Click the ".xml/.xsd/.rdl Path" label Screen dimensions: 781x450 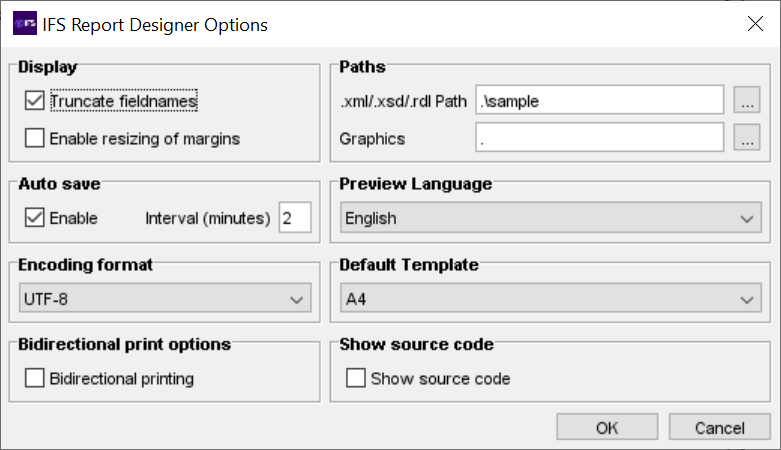tap(403, 101)
